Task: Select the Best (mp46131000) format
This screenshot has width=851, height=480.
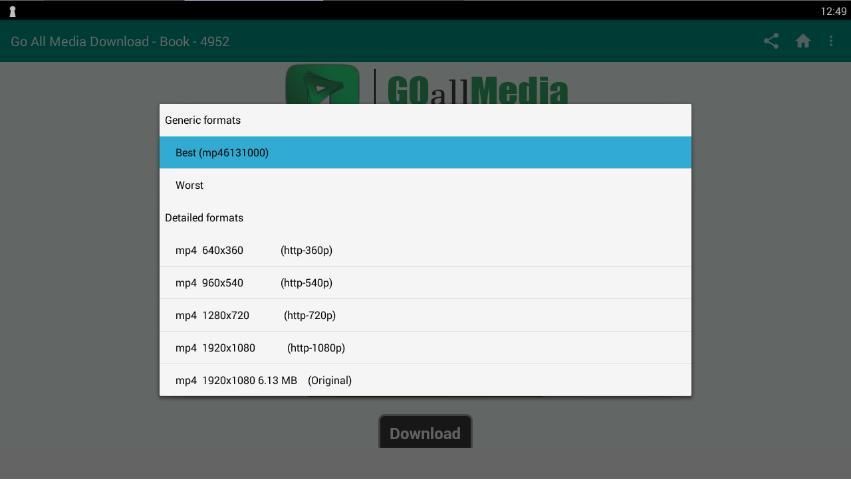Action: (x=425, y=153)
